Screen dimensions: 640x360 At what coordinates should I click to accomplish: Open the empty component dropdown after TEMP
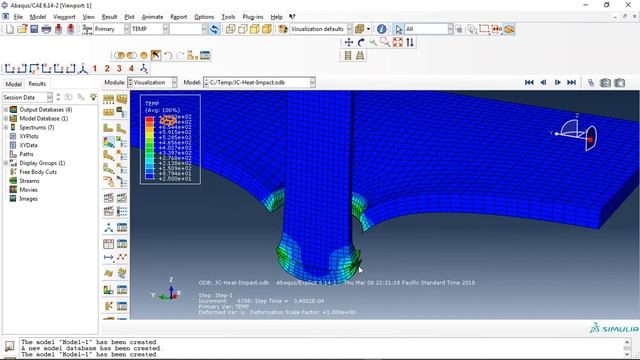204,29
